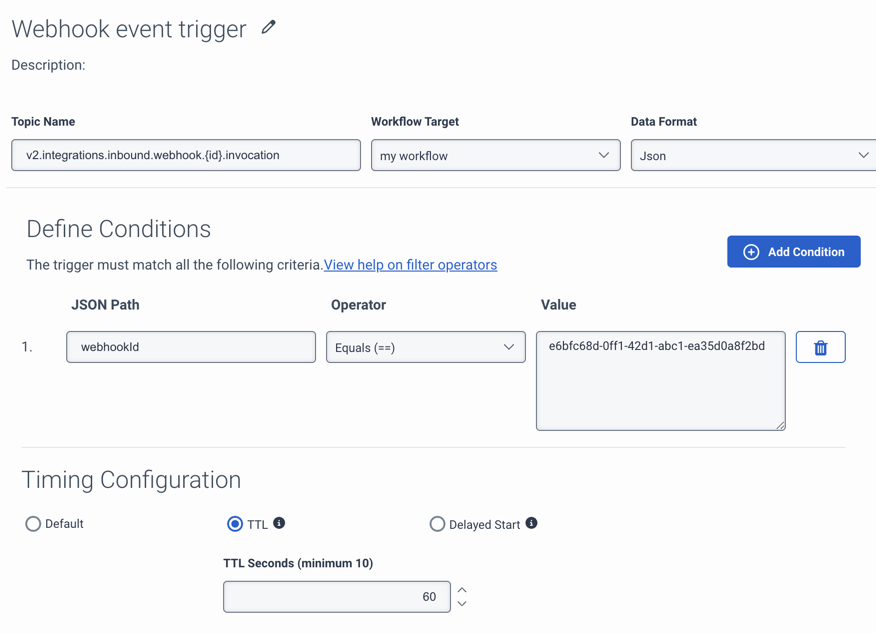This screenshot has height=633, width=876.
Task: Click the Topic Name input field
Action: point(185,155)
